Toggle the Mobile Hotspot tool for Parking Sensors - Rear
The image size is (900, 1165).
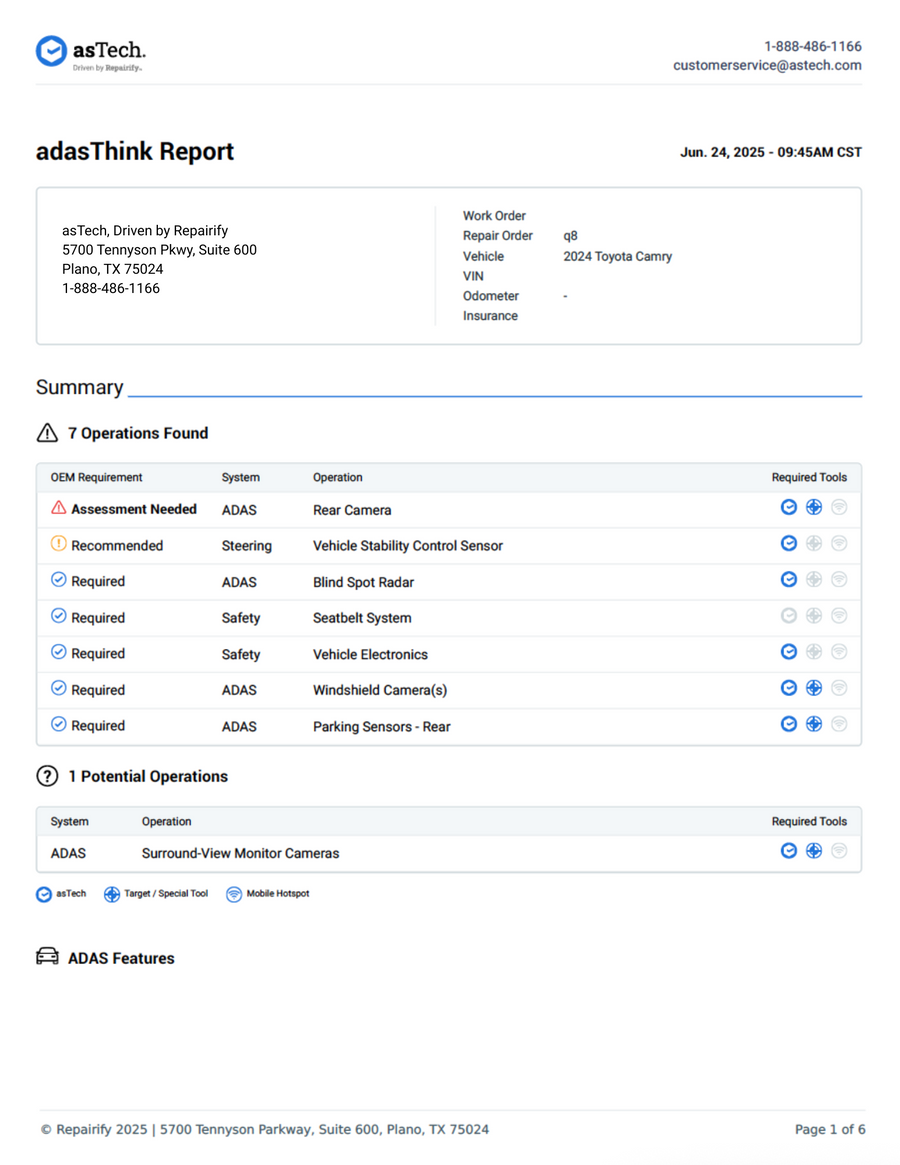coord(838,724)
